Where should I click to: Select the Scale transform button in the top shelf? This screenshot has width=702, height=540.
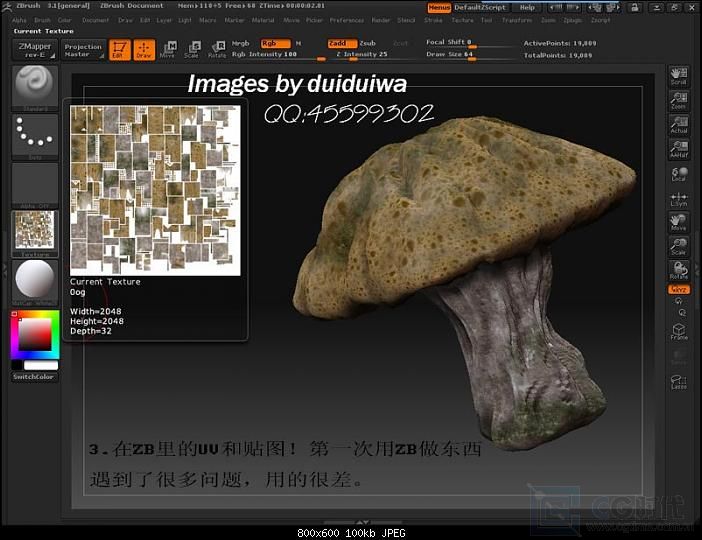[x=192, y=50]
